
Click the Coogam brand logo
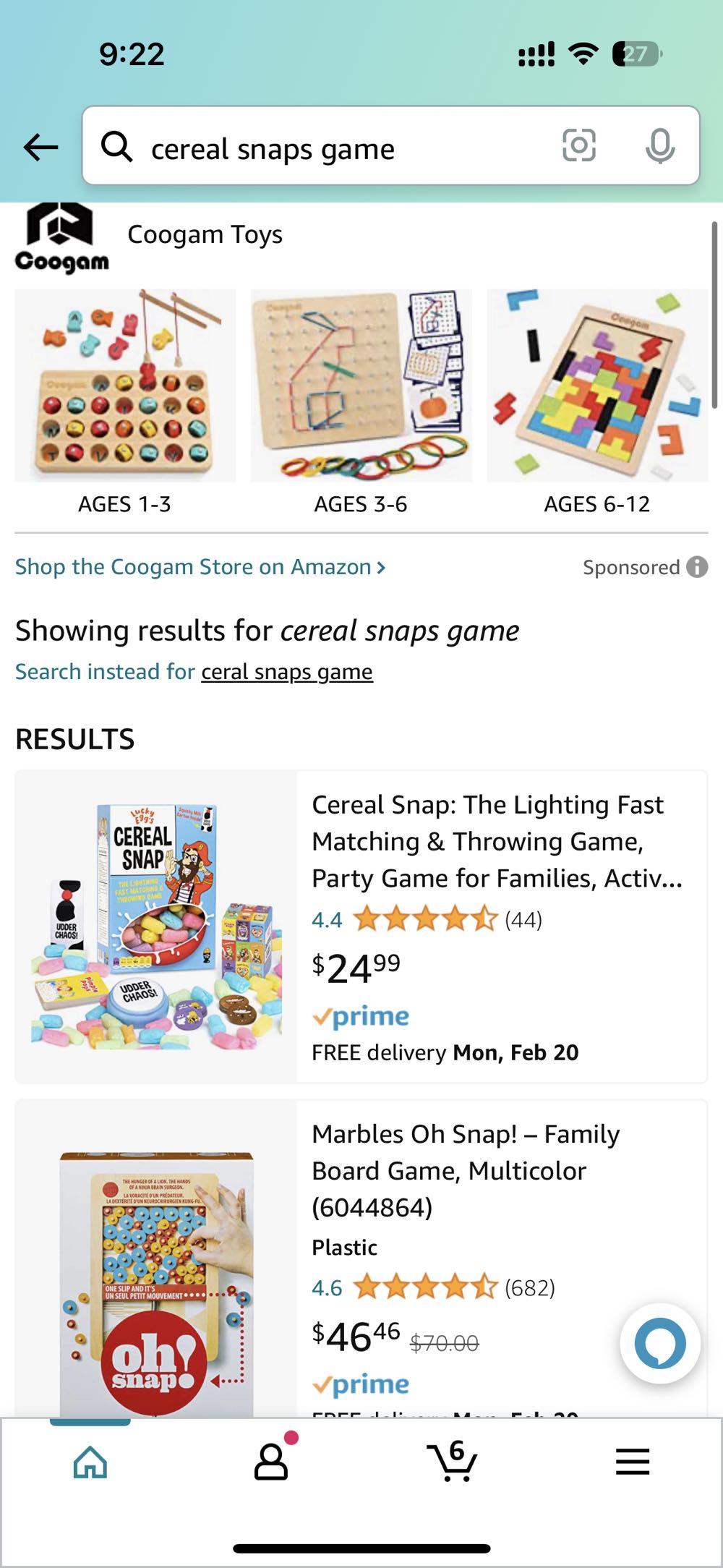(x=61, y=239)
